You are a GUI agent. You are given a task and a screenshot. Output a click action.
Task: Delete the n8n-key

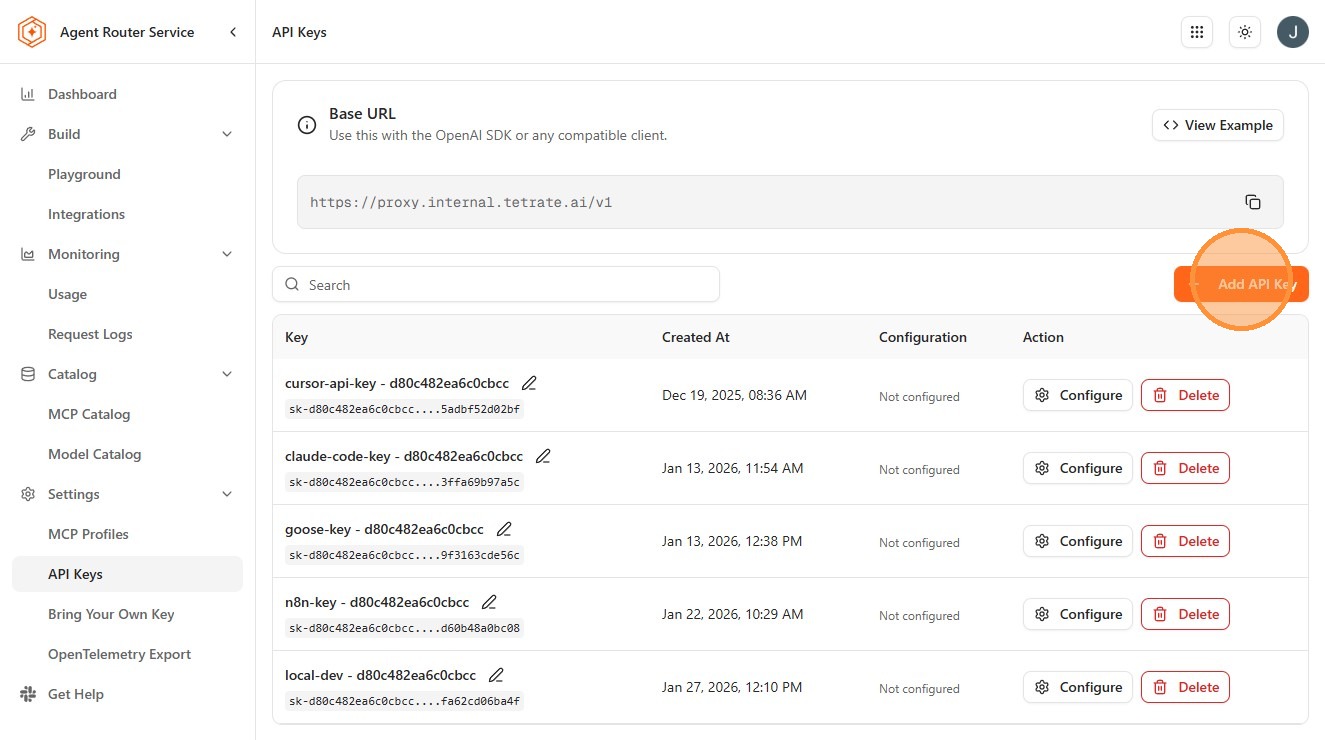point(1185,614)
